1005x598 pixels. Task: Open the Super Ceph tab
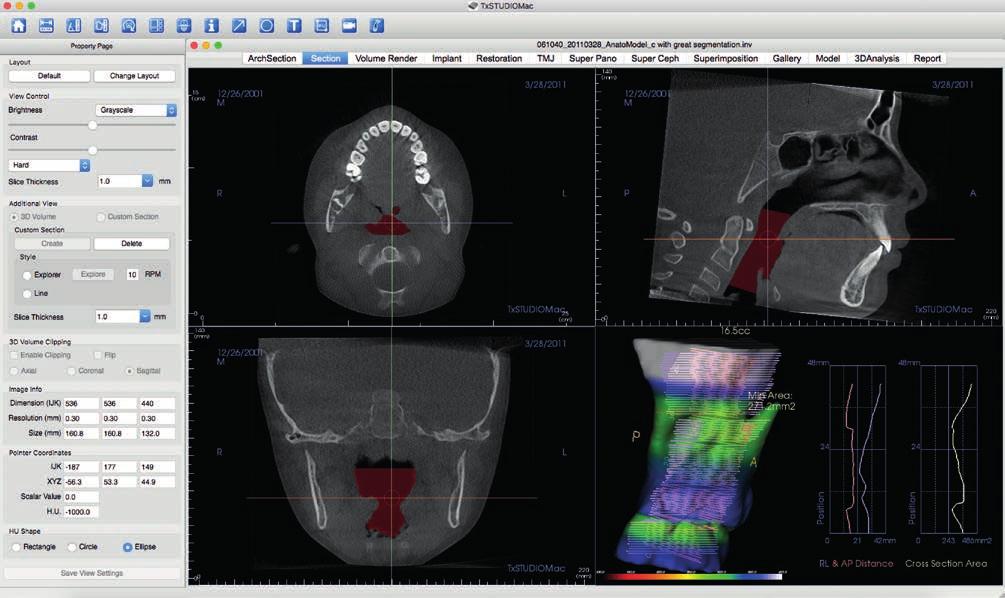655,58
